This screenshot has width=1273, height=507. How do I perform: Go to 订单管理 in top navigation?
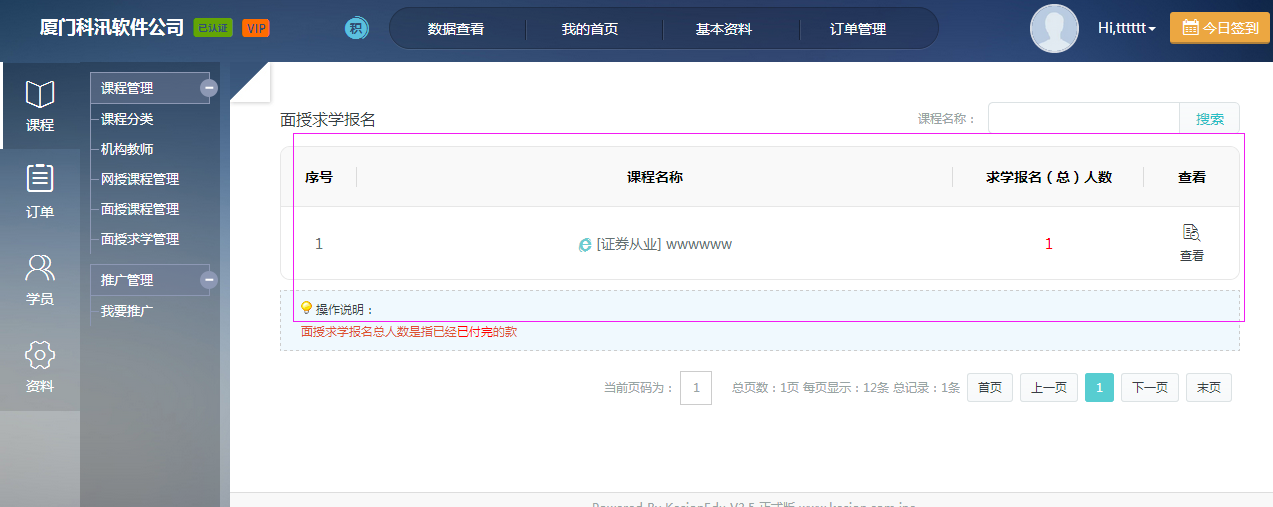pyautogui.click(x=858, y=29)
